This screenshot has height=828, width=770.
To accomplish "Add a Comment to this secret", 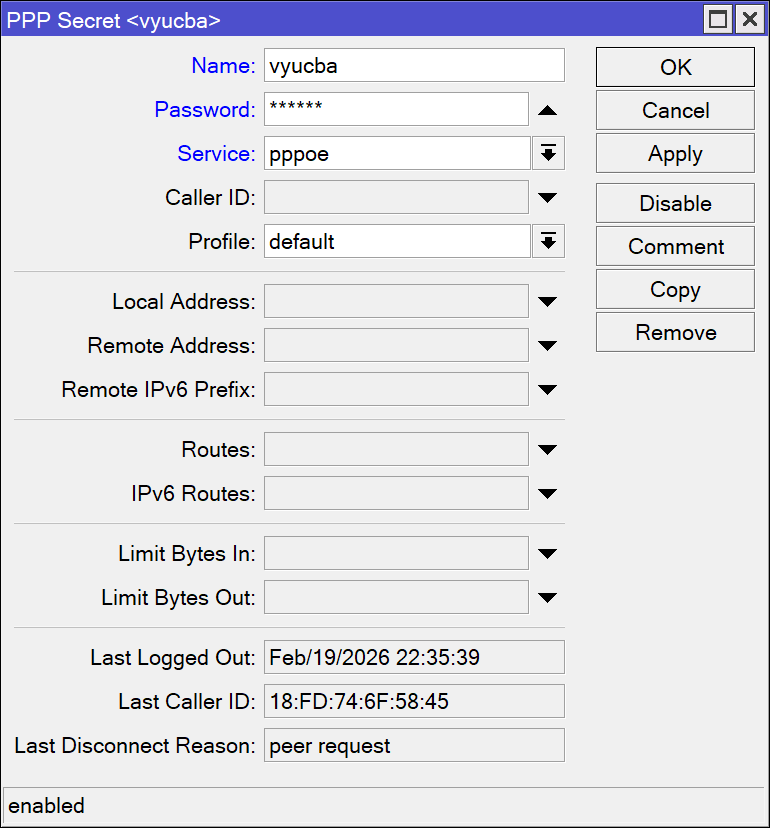I will pos(675,246).
